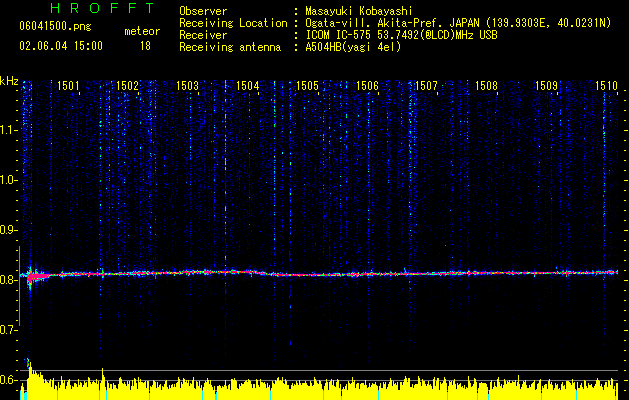Viewport: 629px width, 400px height.
Task: Click the 0.7 frequency axis label
Action: click(9, 330)
